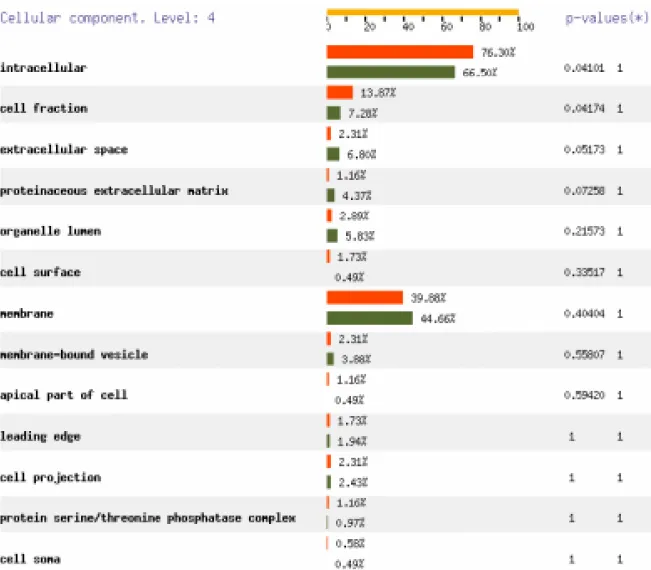The image size is (651, 570).
Task: Click the 5.83% value for organelle lumen
Action: click(x=360, y=236)
